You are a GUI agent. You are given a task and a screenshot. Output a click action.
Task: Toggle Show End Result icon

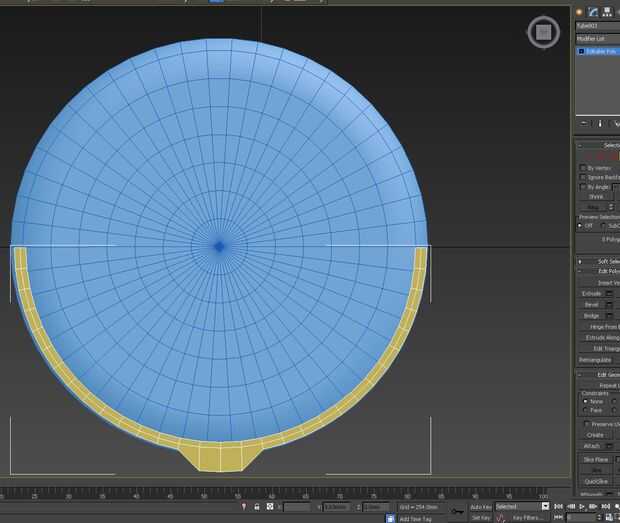pos(600,124)
